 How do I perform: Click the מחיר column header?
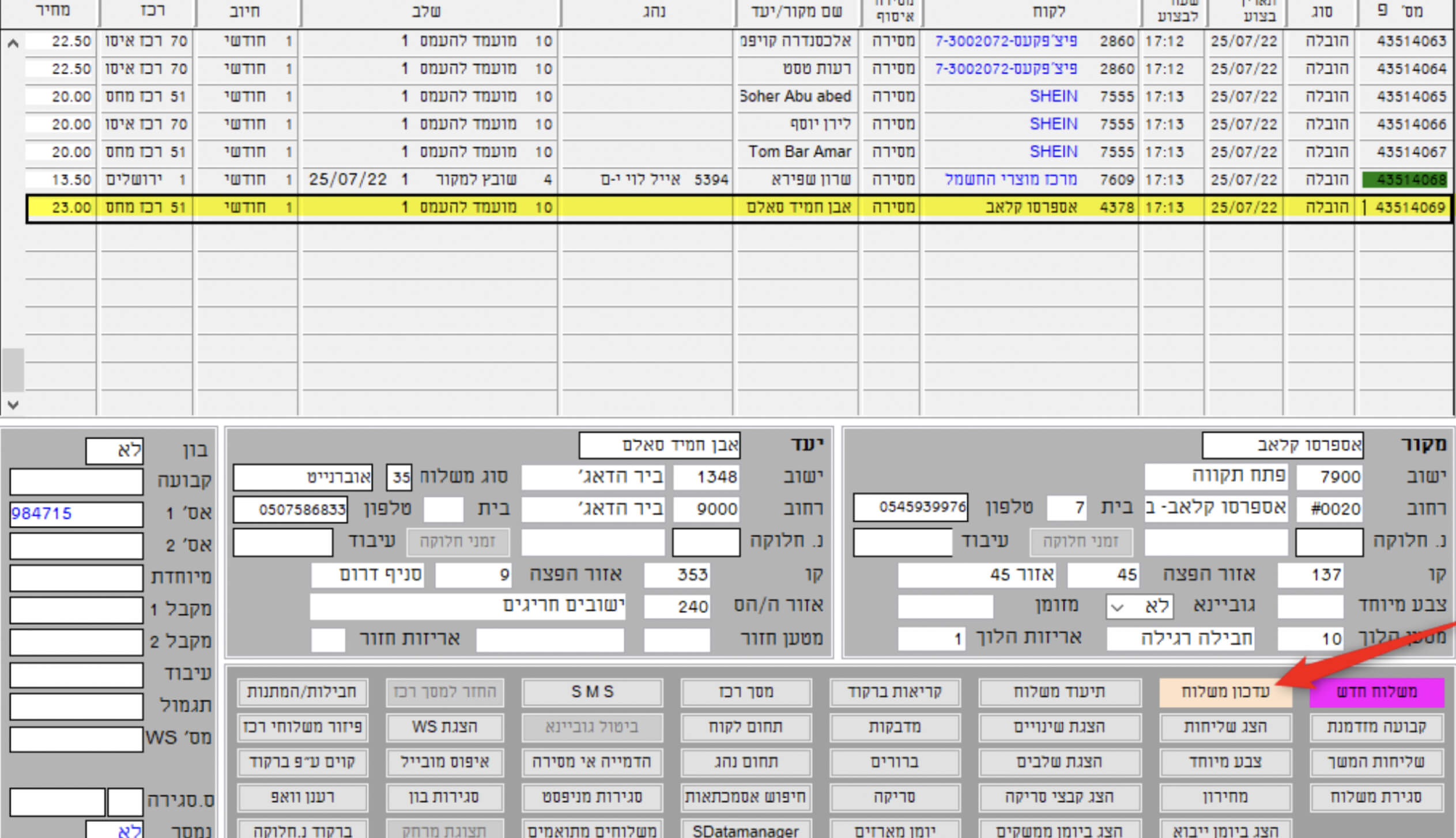(52, 12)
